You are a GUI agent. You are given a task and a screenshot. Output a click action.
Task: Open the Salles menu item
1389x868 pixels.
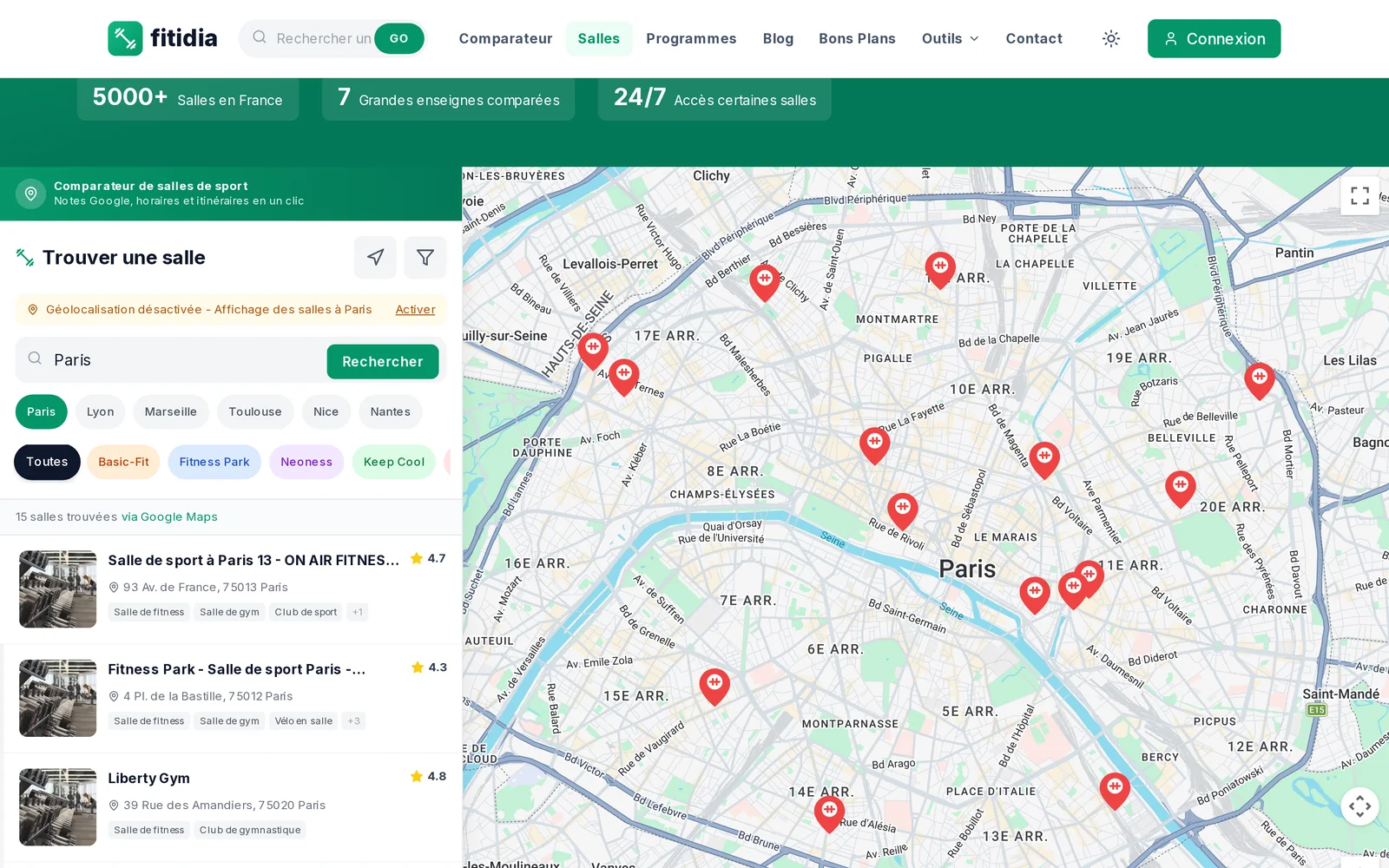point(598,38)
